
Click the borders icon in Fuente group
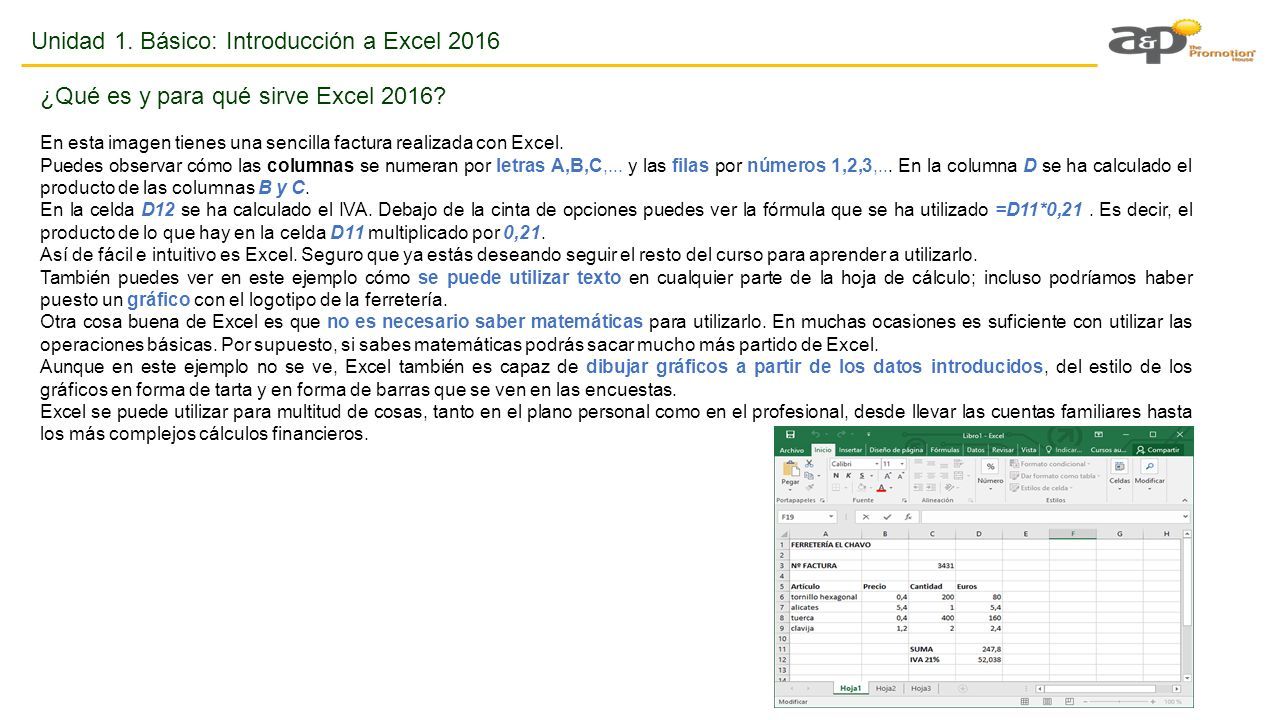(x=836, y=488)
